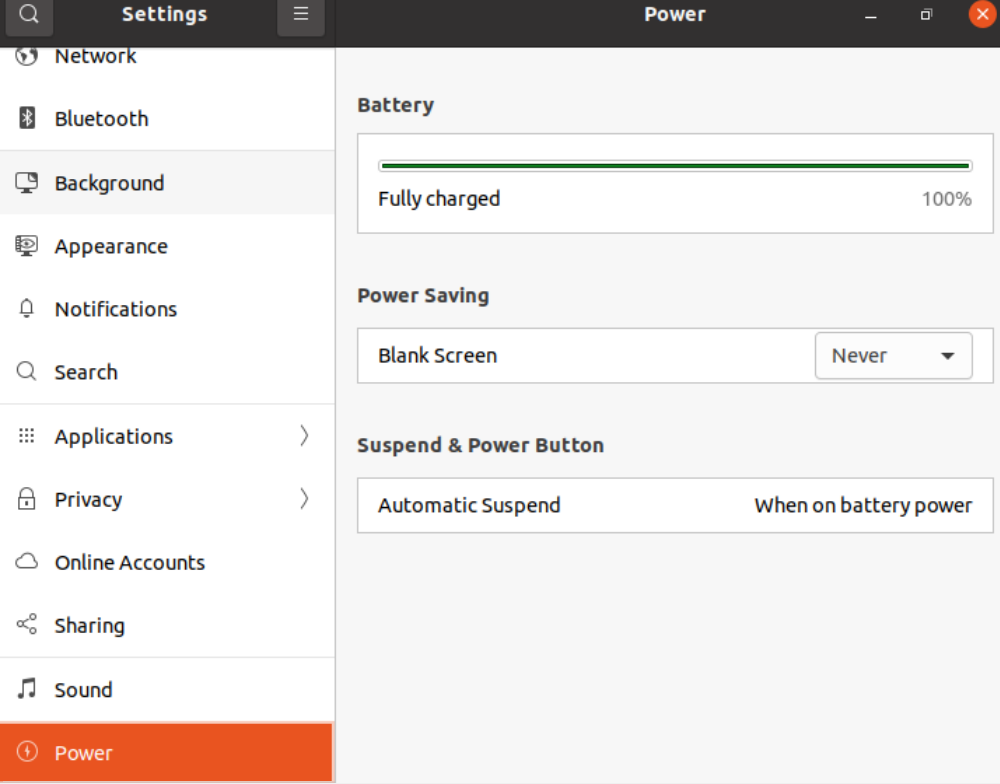Screen dimensions: 1000x784
Task: Close the Settings window
Action: tap(982, 14)
